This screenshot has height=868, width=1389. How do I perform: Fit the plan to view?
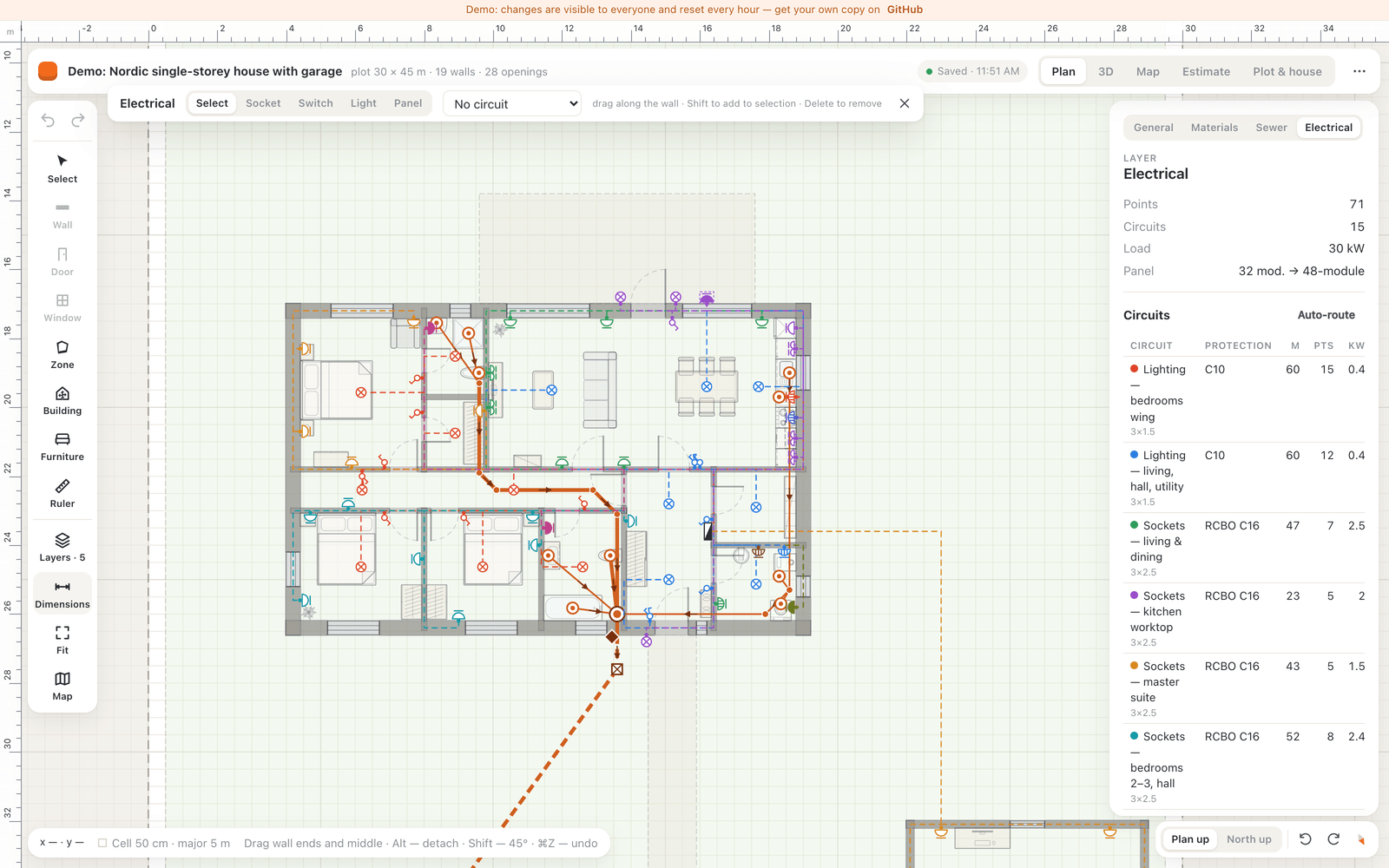click(63, 640)
